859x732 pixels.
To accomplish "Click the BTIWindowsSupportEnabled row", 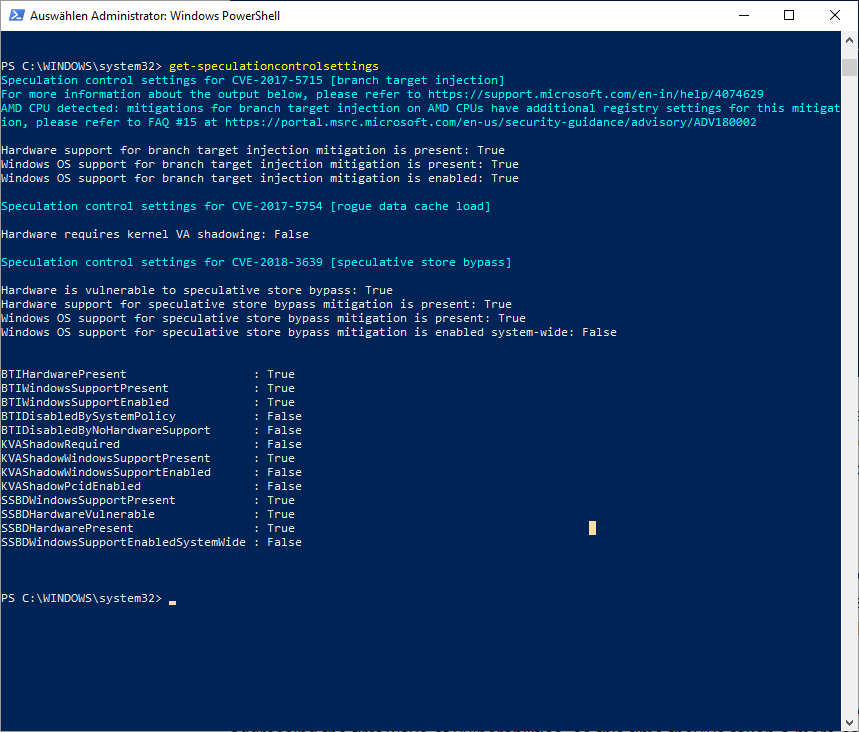I will (x=147, y=402).
